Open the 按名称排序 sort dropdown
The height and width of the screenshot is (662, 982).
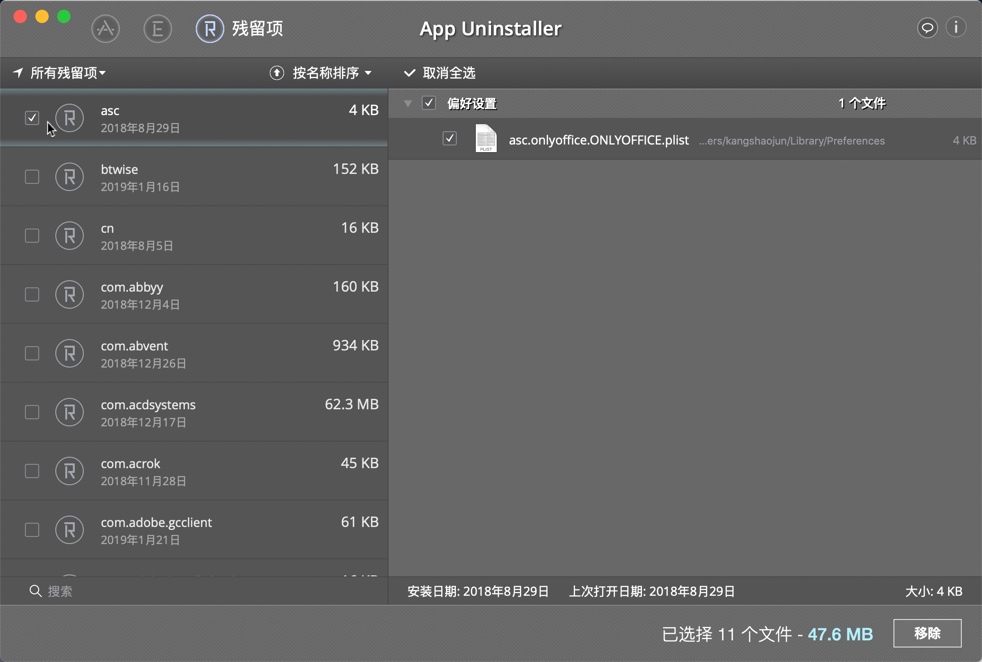(x=331, y=72)
